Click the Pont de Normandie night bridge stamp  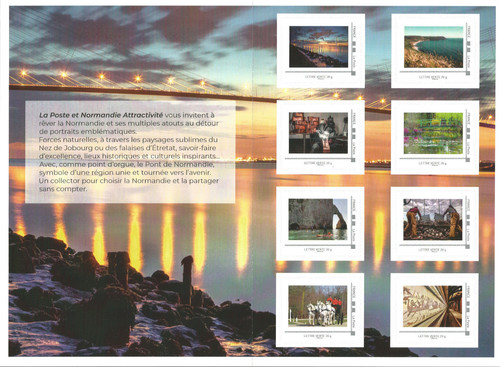coord(321,51)
